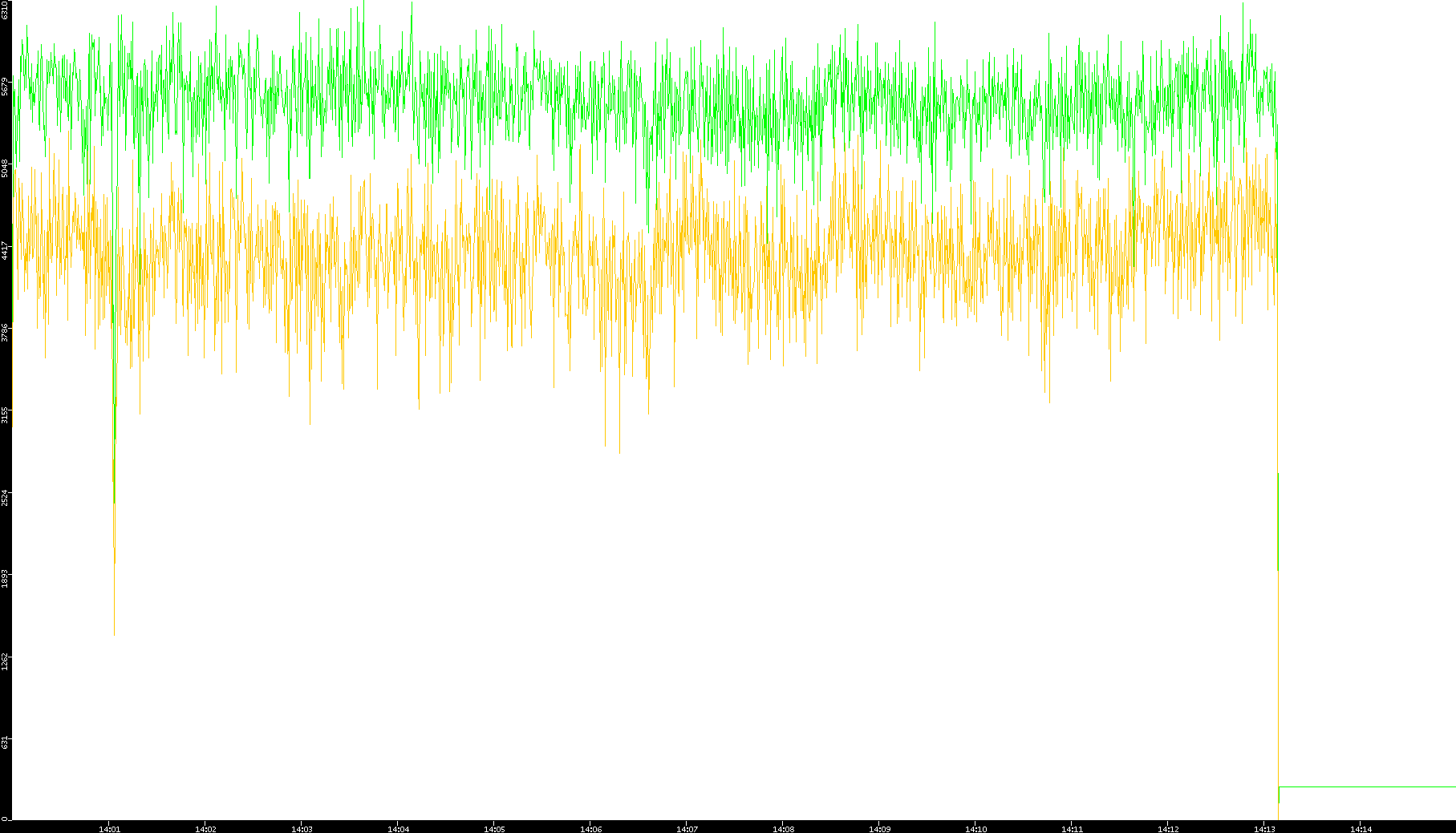Click the 14:04 time axis label
Image resolution: width=1456 pixels, height=833 pixels.
(398, 829)
